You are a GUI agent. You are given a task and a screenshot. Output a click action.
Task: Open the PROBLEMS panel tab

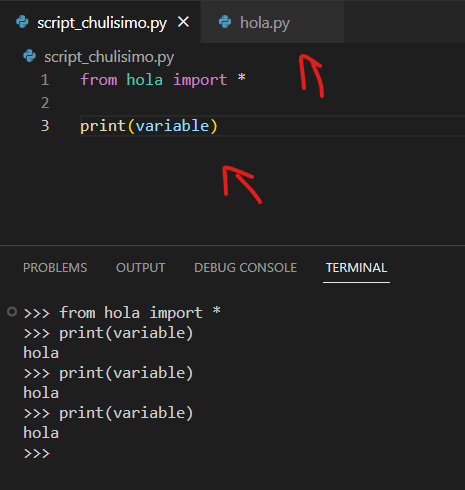55,268
